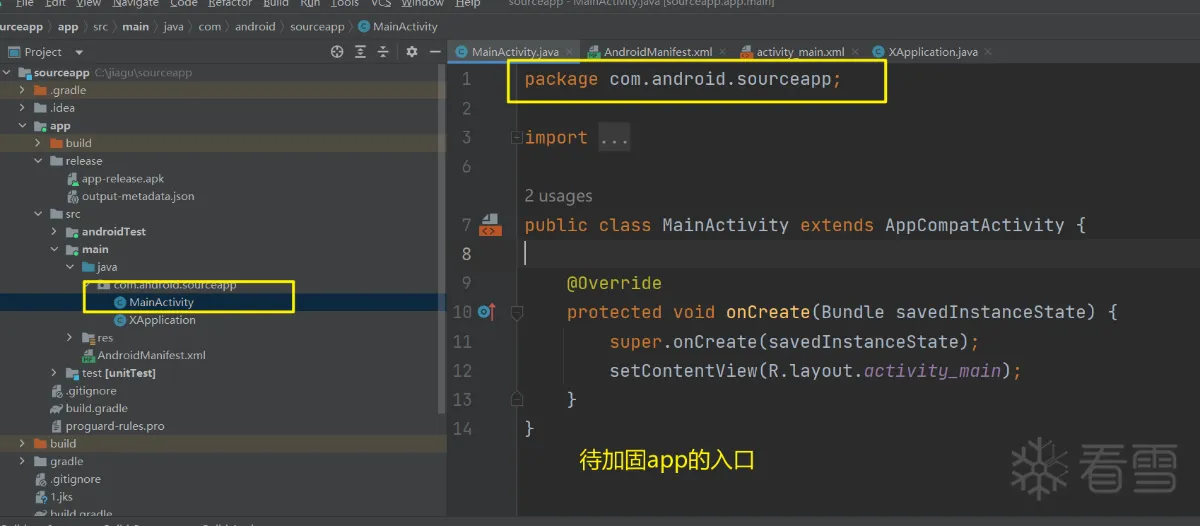Click the Project panel vertical scrollbar

click(442, 240)
